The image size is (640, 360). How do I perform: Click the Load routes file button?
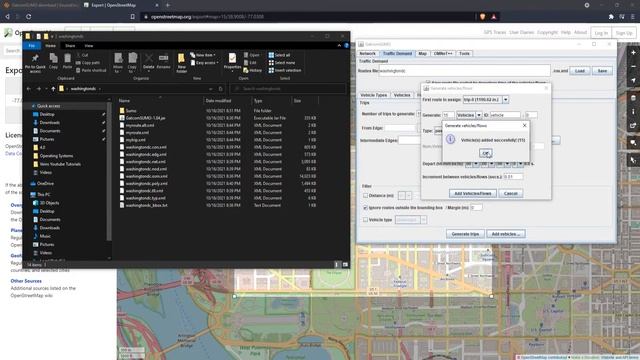(580, 71)
